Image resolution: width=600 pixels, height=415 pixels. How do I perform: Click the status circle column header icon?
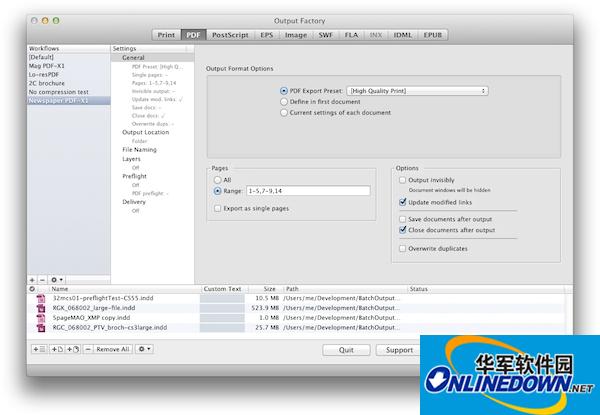point(32,289)
